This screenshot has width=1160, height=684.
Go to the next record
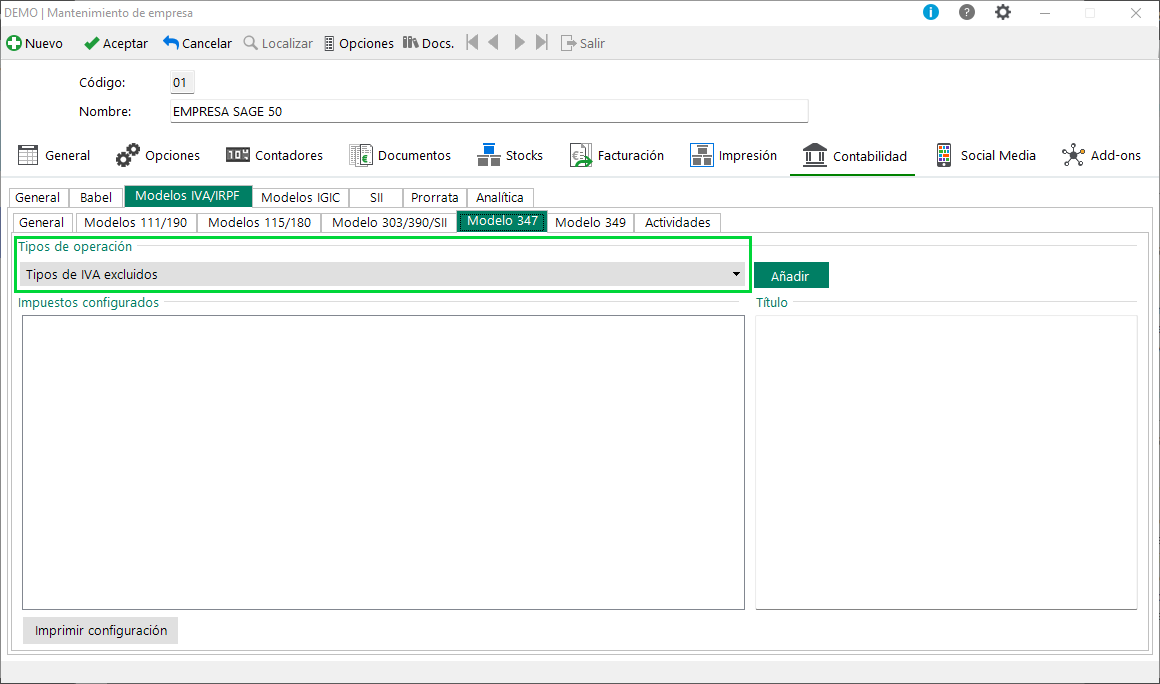[519, 43]
